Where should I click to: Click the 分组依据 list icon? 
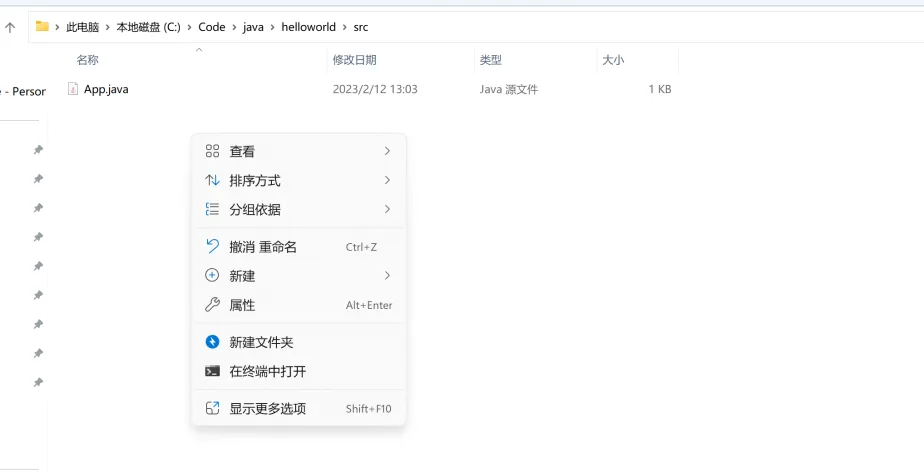[212, 209]
